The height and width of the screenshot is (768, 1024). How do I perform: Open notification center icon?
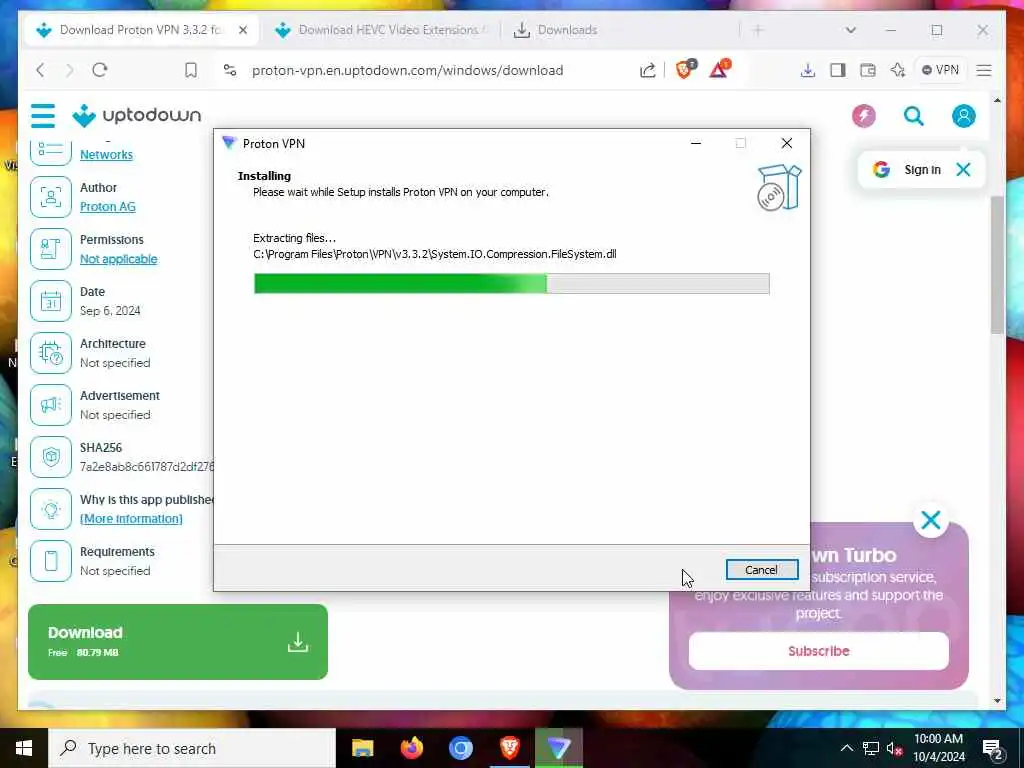click(x=993, y=749)
